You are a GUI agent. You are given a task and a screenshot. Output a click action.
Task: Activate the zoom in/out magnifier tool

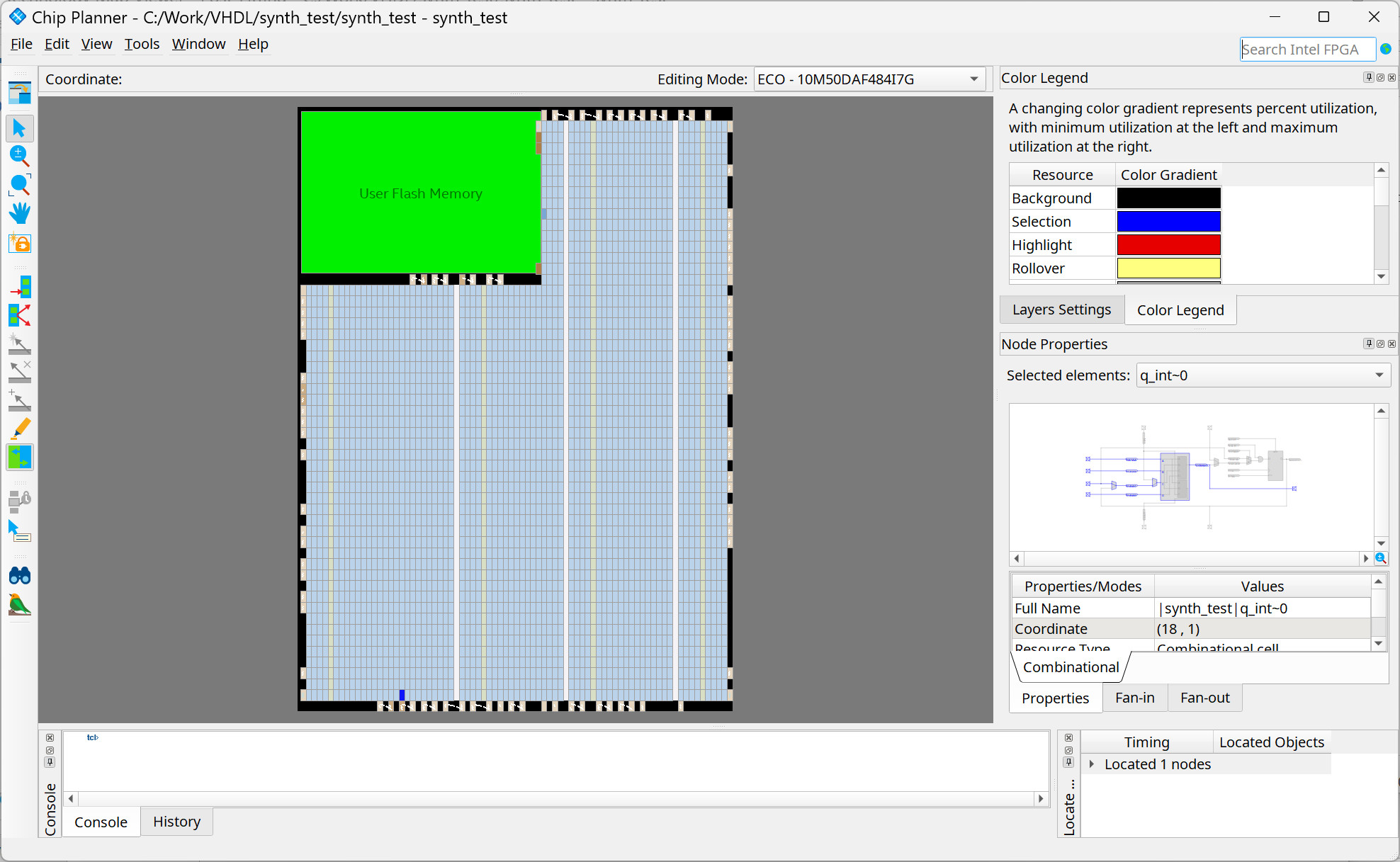pyautogui.click(x=19, y=156)
